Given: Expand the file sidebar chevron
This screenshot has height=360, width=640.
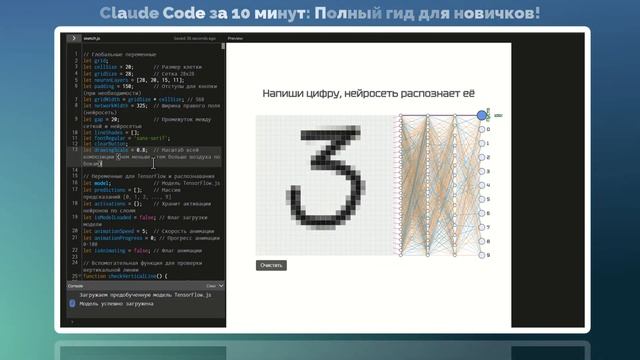Looking at the screenshot, I should (x=73, y=38).
